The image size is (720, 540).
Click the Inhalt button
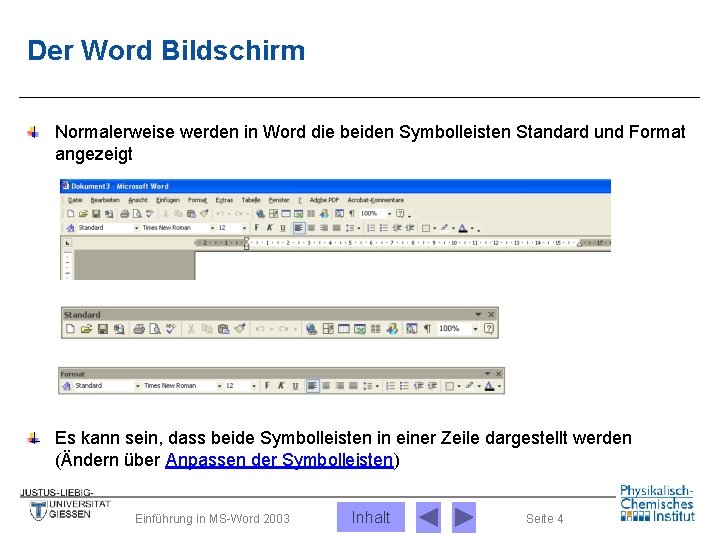coord(371,517)
